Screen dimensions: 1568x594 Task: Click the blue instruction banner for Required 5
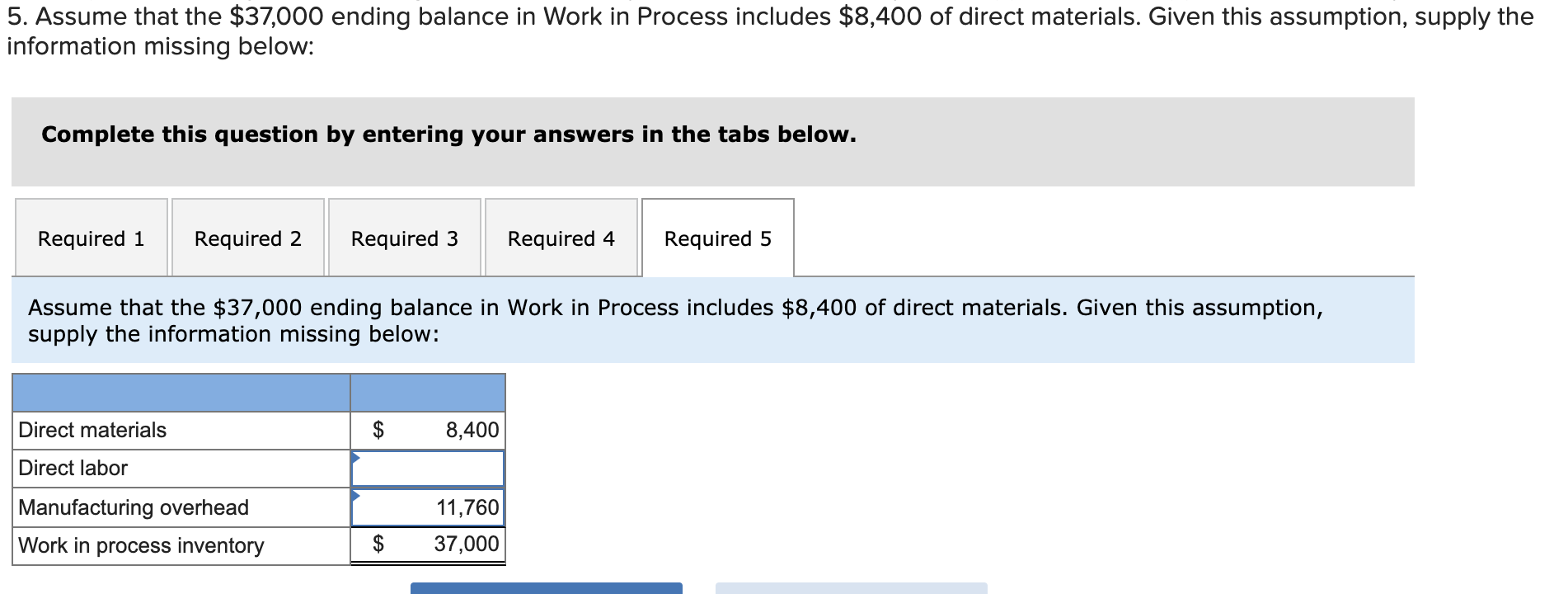[x=627, y=320]
